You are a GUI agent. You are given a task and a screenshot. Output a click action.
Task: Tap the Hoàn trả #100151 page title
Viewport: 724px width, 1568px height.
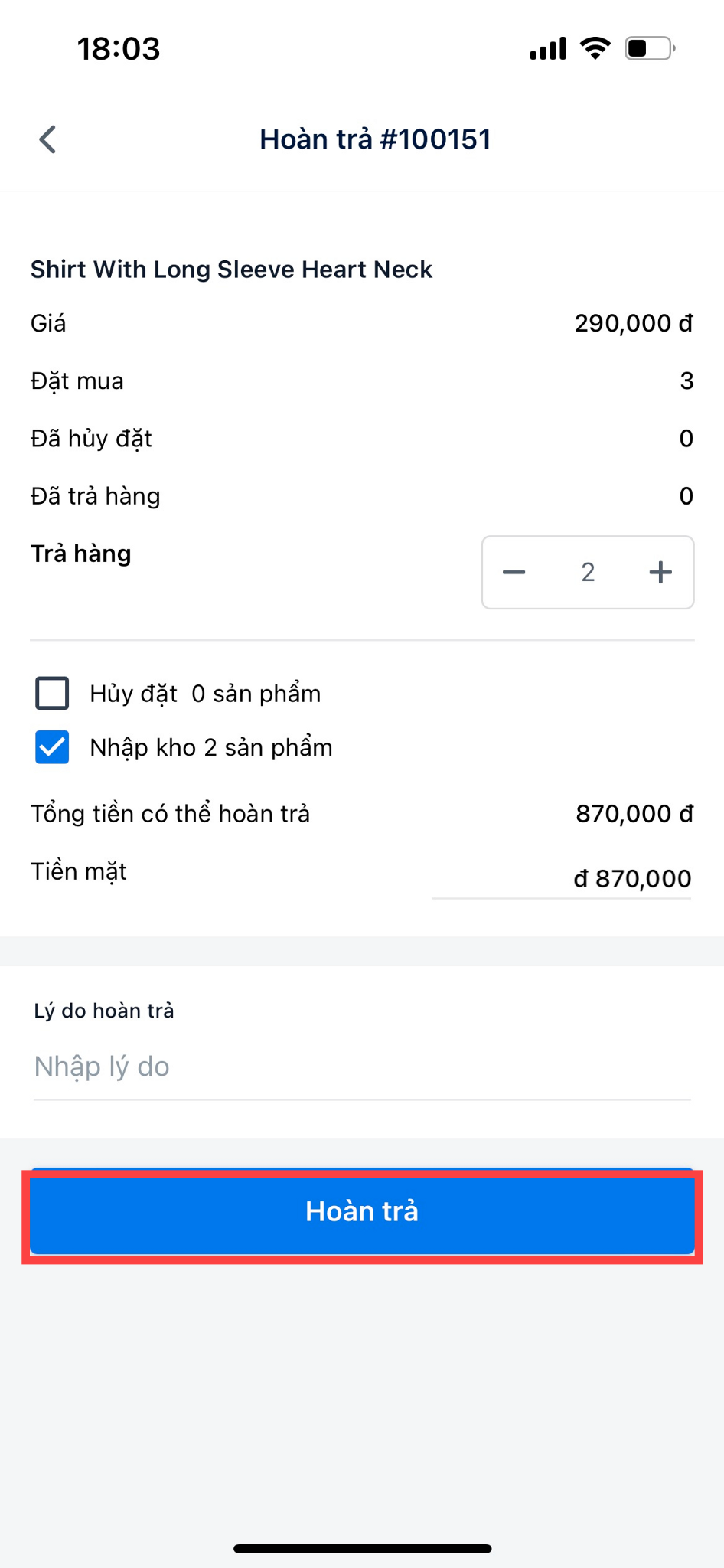pyautogui.click(x=375, y=139)
